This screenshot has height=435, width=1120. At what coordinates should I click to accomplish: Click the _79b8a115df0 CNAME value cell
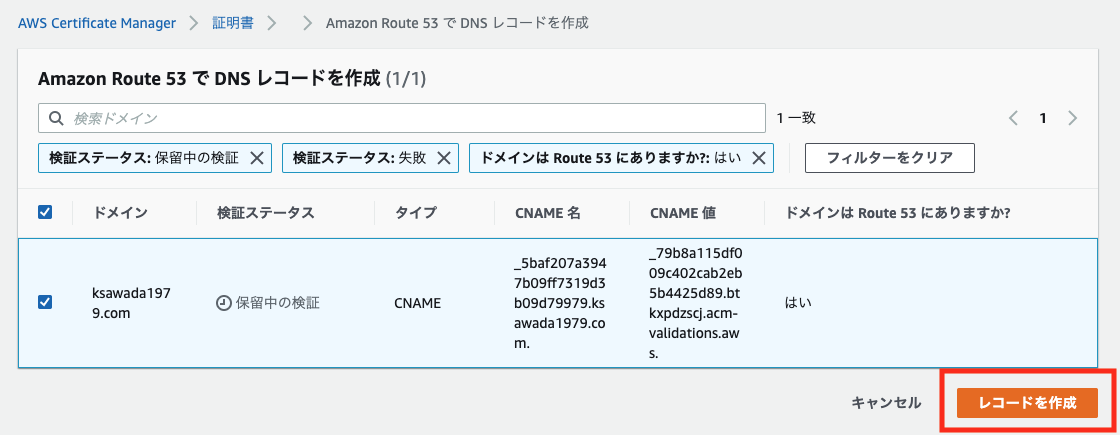pos(697,303)
